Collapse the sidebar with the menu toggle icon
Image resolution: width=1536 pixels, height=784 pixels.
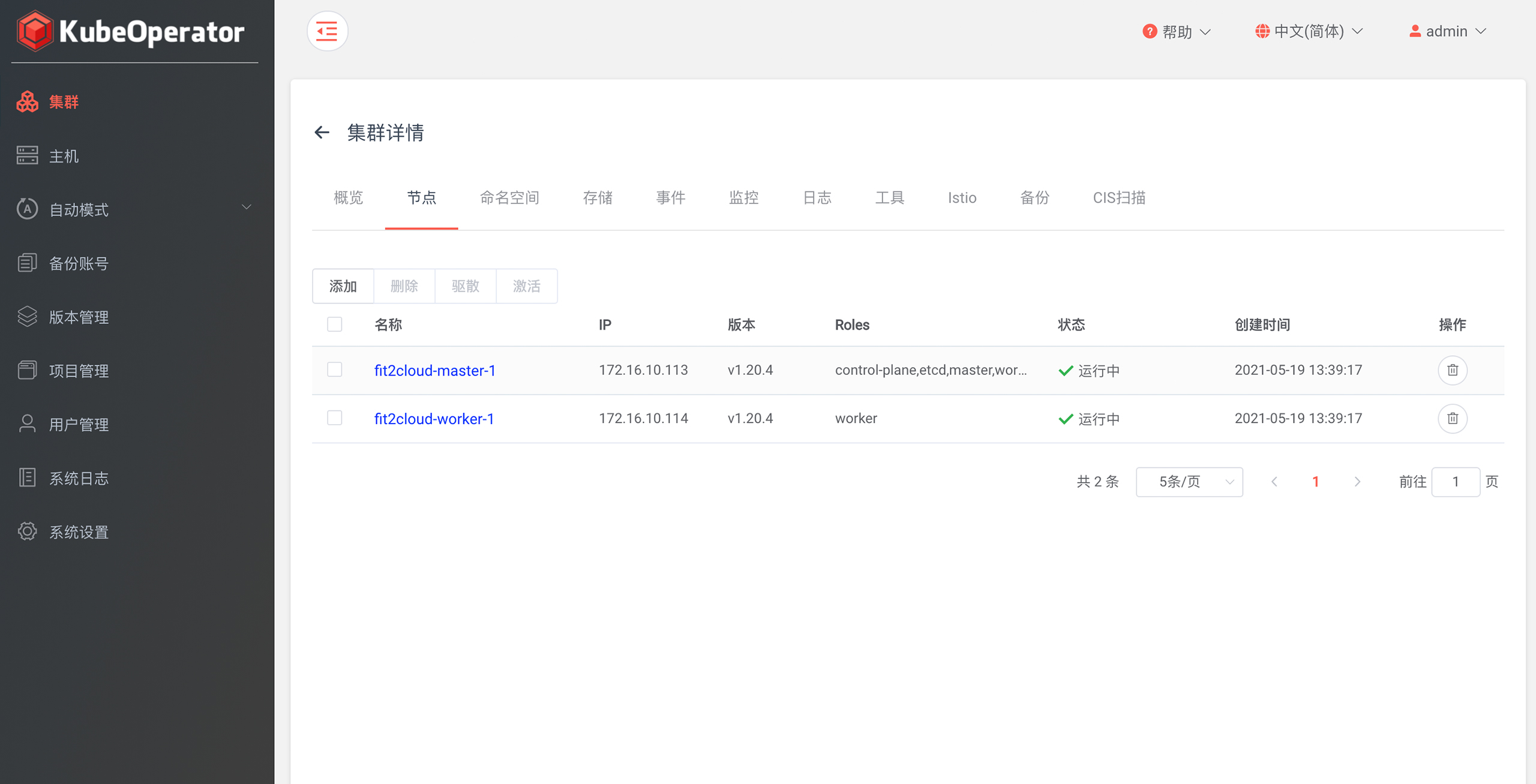(x=327, y=31)
